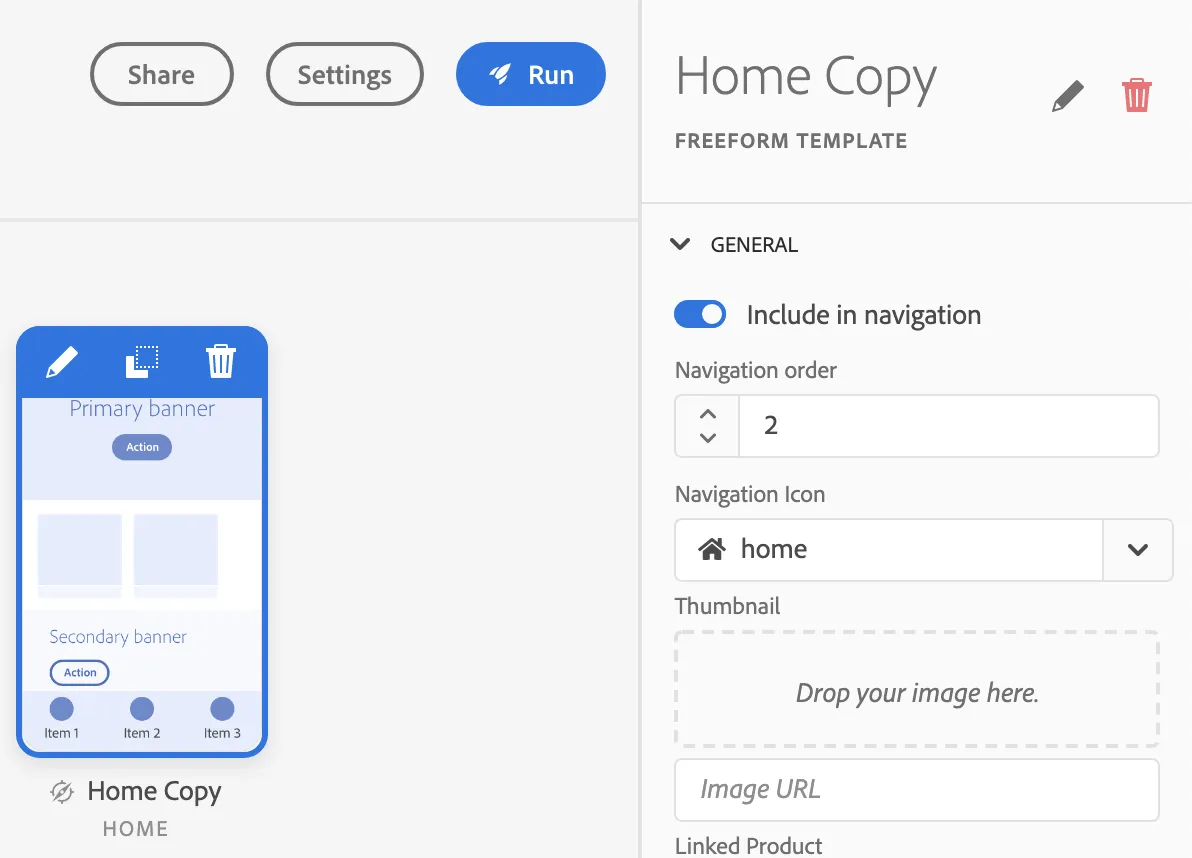This screenshot has height=858, width=1192.
Task: Open the Navigation Icon dropdown arrow
Action: coord(1138,549)
